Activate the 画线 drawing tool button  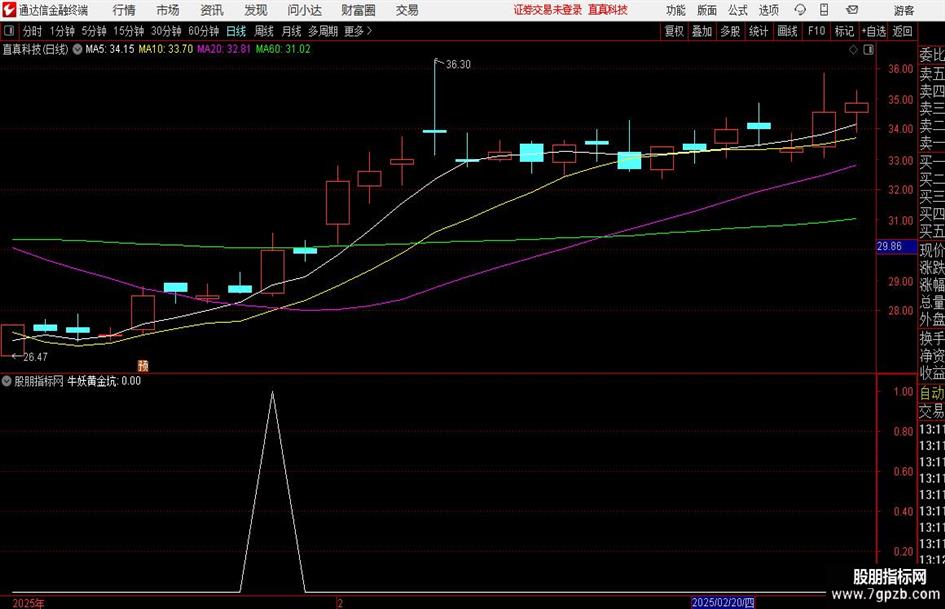tap(787, 31)
